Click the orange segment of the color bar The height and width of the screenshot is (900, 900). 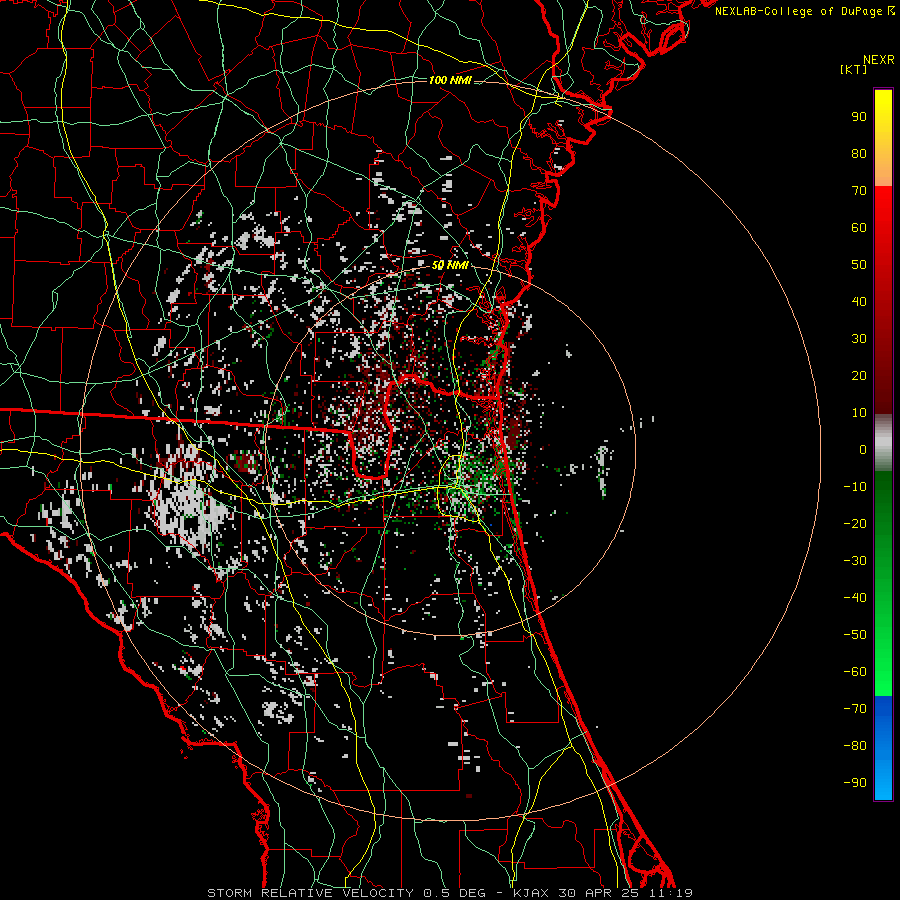883,169
